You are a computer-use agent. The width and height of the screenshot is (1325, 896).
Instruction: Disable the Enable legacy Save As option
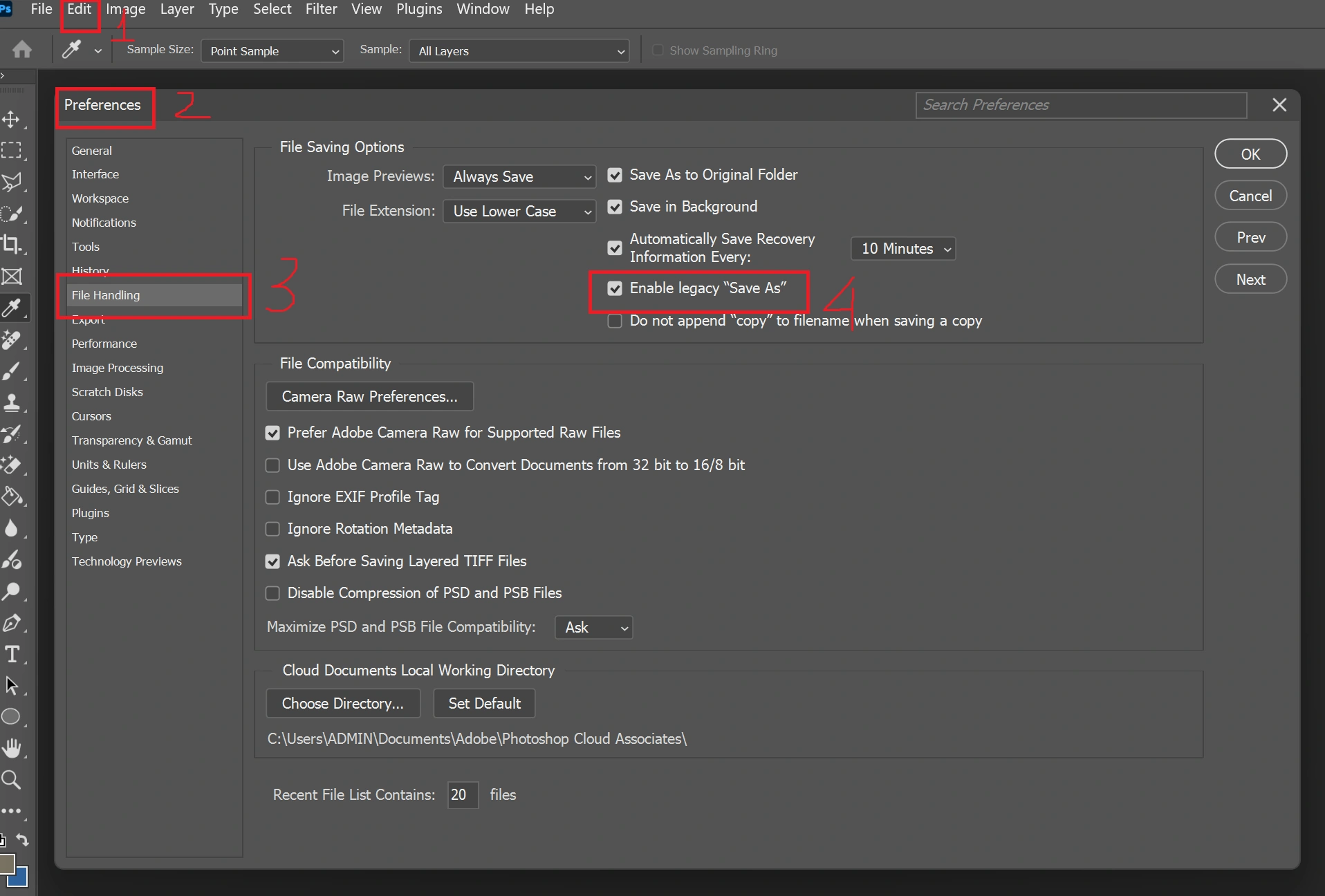[x=615, y=288]
